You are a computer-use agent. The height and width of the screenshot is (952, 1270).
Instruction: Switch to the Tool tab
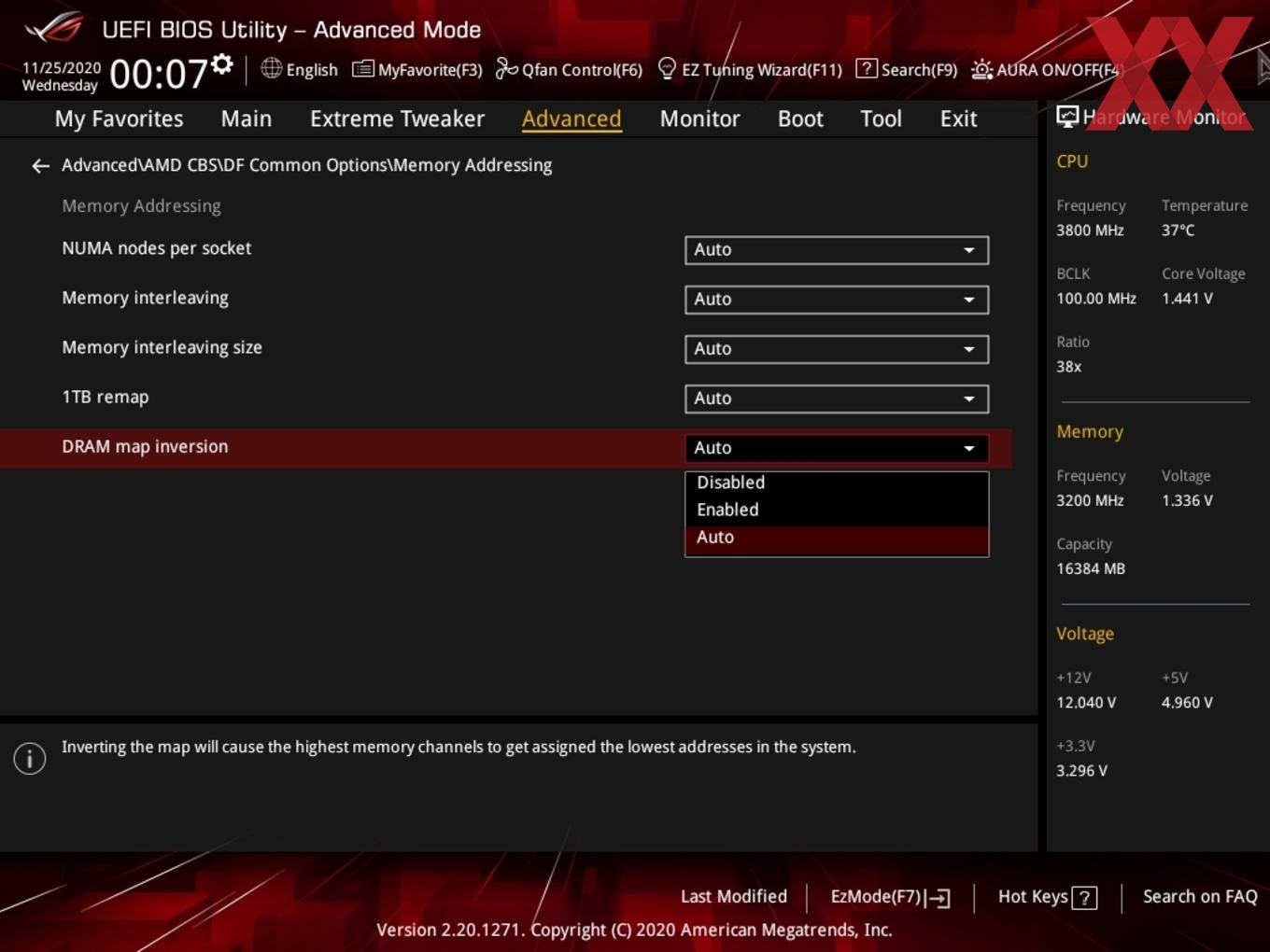pyautogui.click(x=881, y=119)
